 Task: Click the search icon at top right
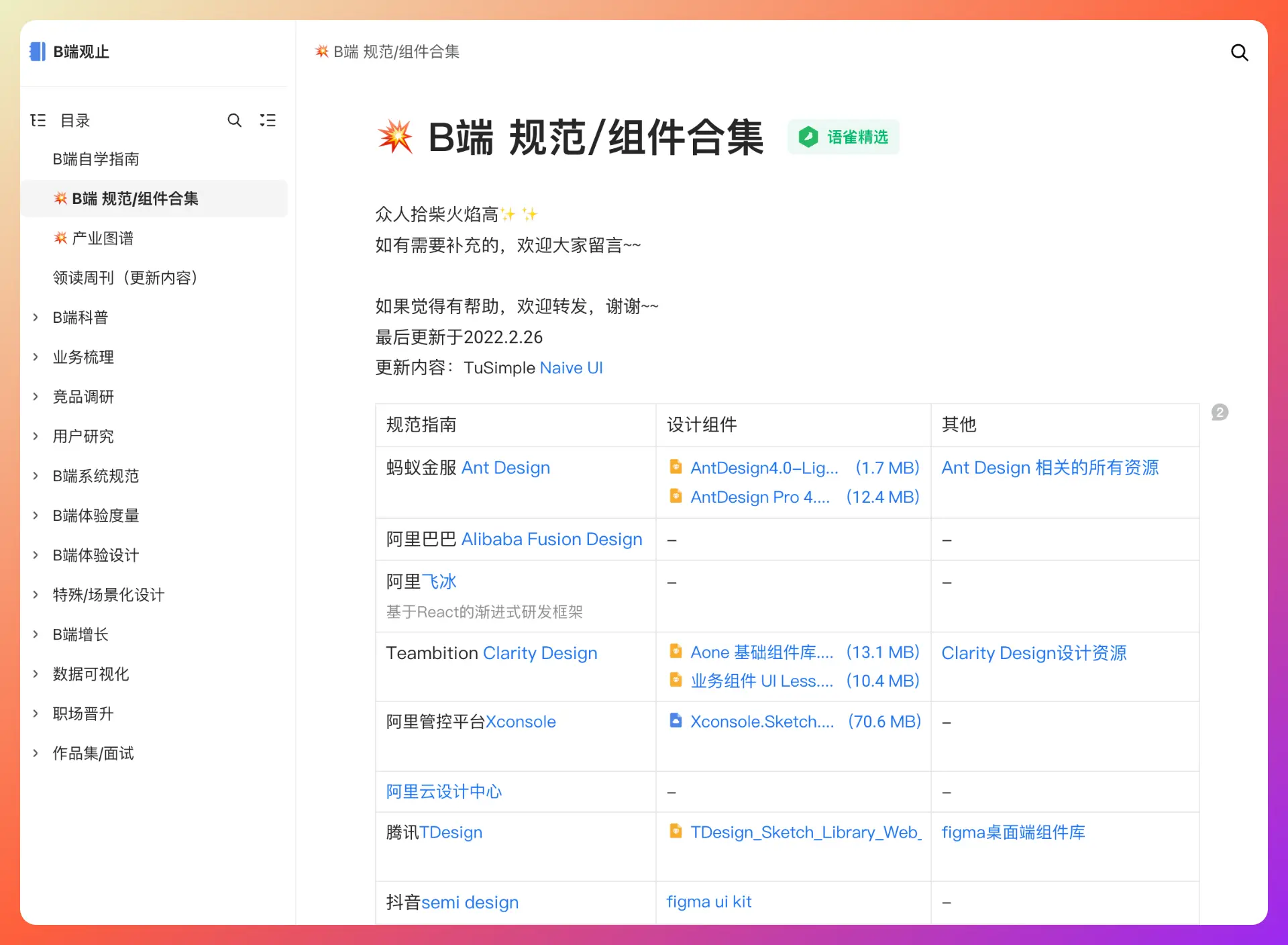(1239, 52)
